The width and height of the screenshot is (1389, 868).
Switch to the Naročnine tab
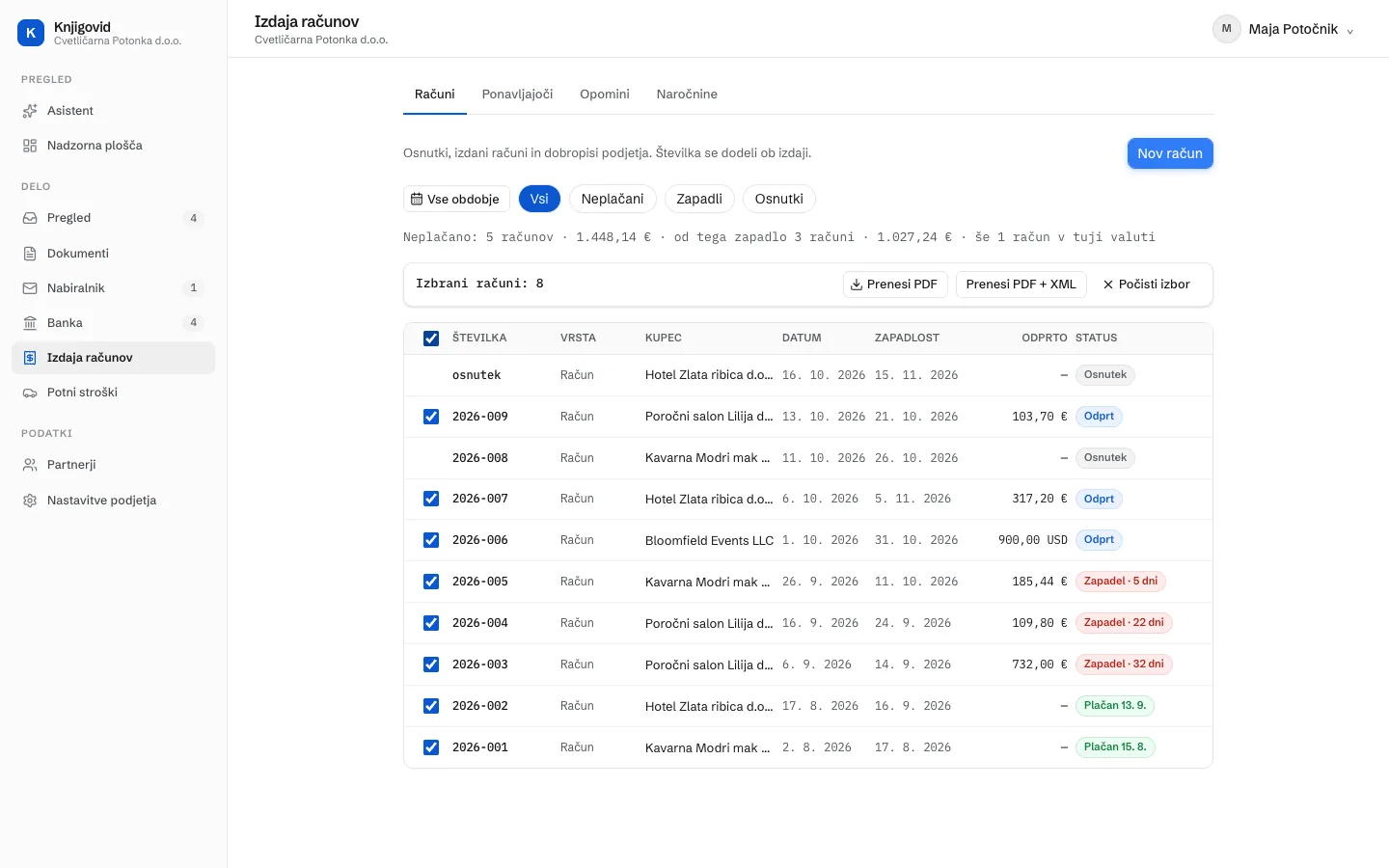(687, 95)
